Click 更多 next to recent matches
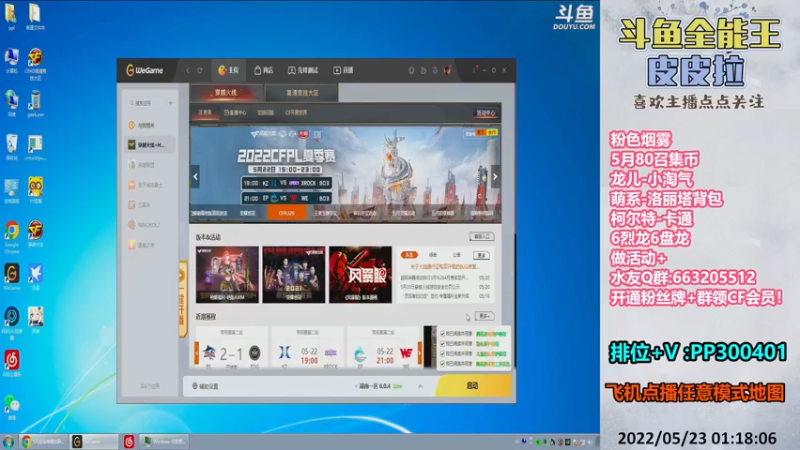 point(484,316)
